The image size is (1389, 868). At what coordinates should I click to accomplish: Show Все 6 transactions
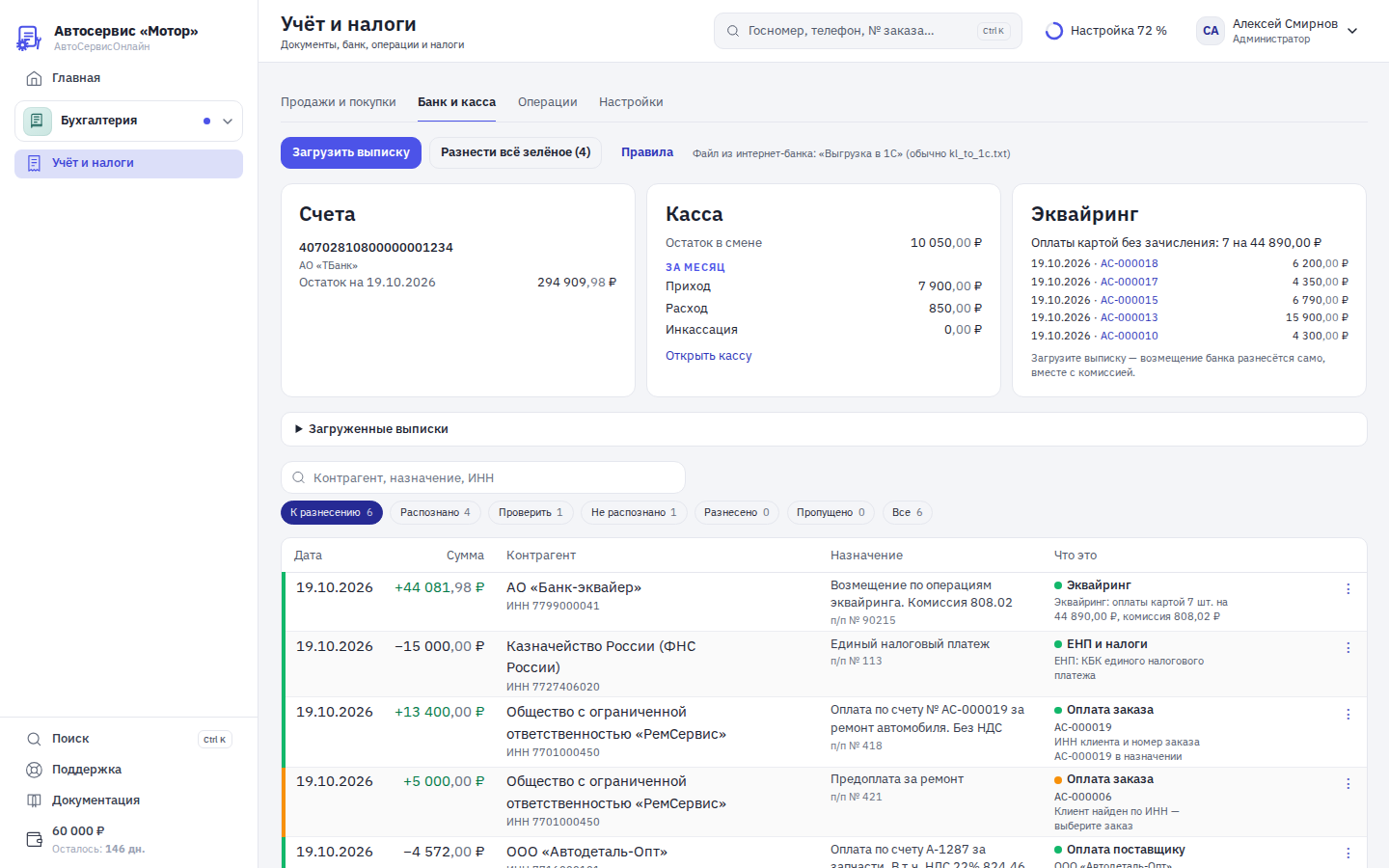point(908,513)
